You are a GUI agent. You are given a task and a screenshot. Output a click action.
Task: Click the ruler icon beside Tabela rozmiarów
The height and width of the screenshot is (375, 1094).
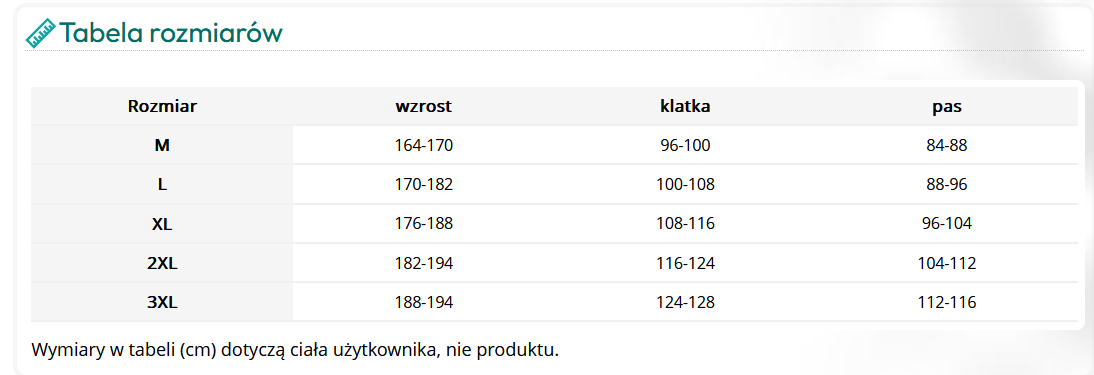pyautogui.click(x=40, y=32)
